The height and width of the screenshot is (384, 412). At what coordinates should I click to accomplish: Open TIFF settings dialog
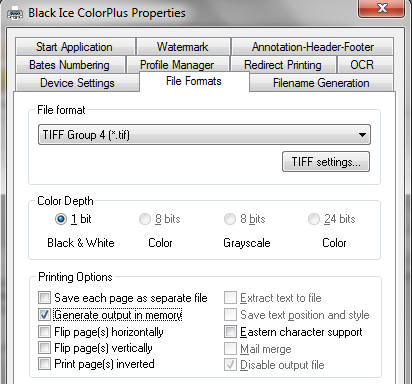point(326,162)
